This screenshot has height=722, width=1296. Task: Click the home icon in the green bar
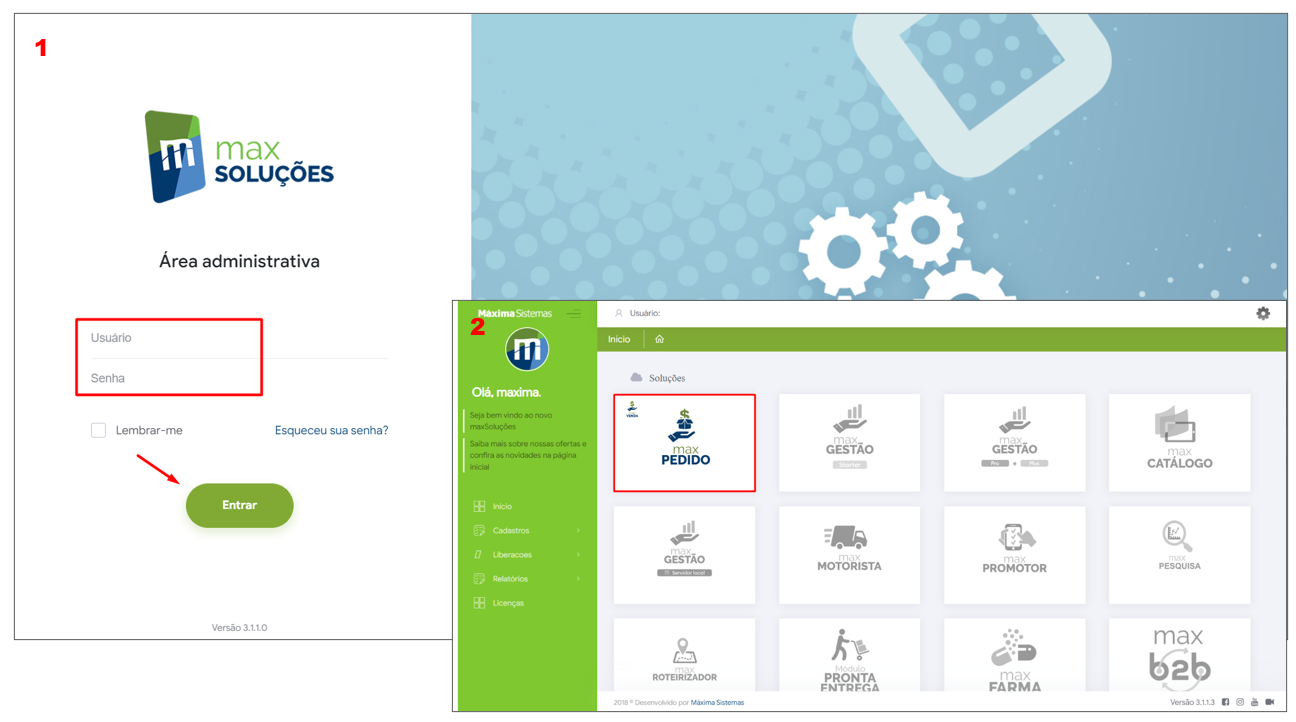pos(659,339)
